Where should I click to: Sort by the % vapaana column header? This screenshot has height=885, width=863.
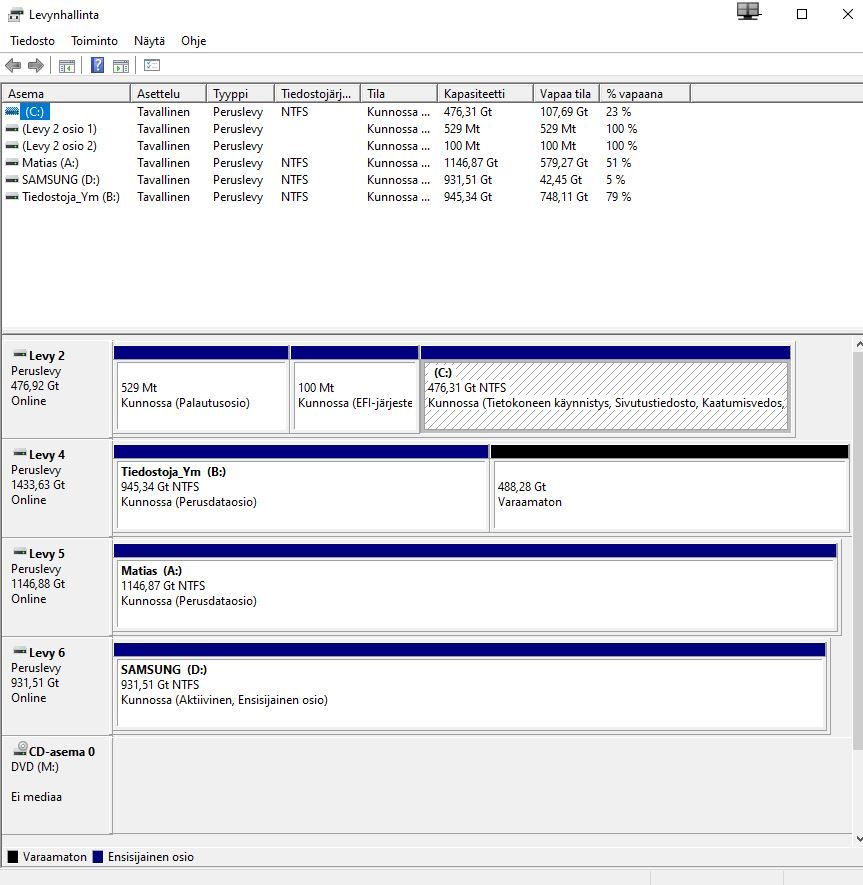(x=645, y=94)
